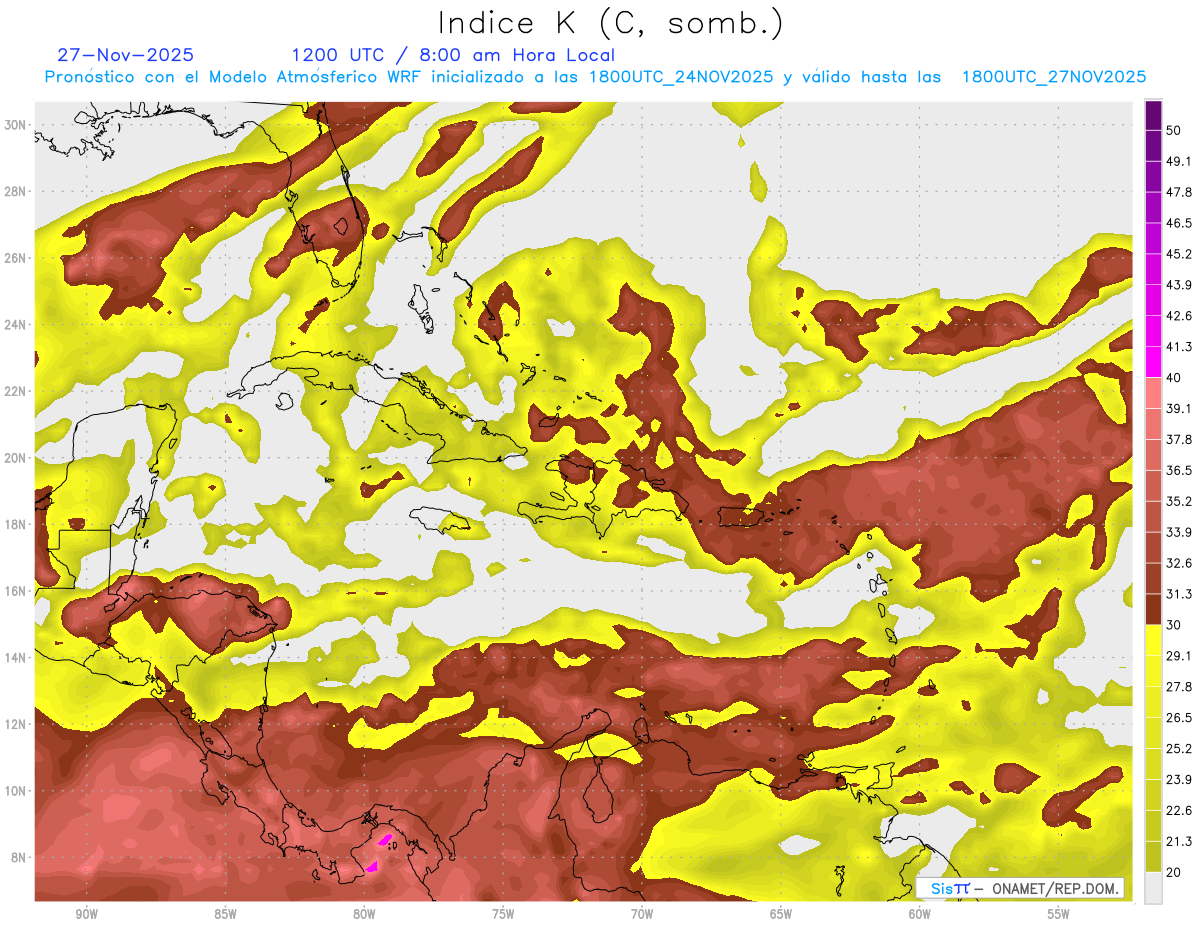Click "1200 UTC / 8:00 am Hora Local" text
The width and height of the screenshot is (1200, 927).
click(453, 55)
